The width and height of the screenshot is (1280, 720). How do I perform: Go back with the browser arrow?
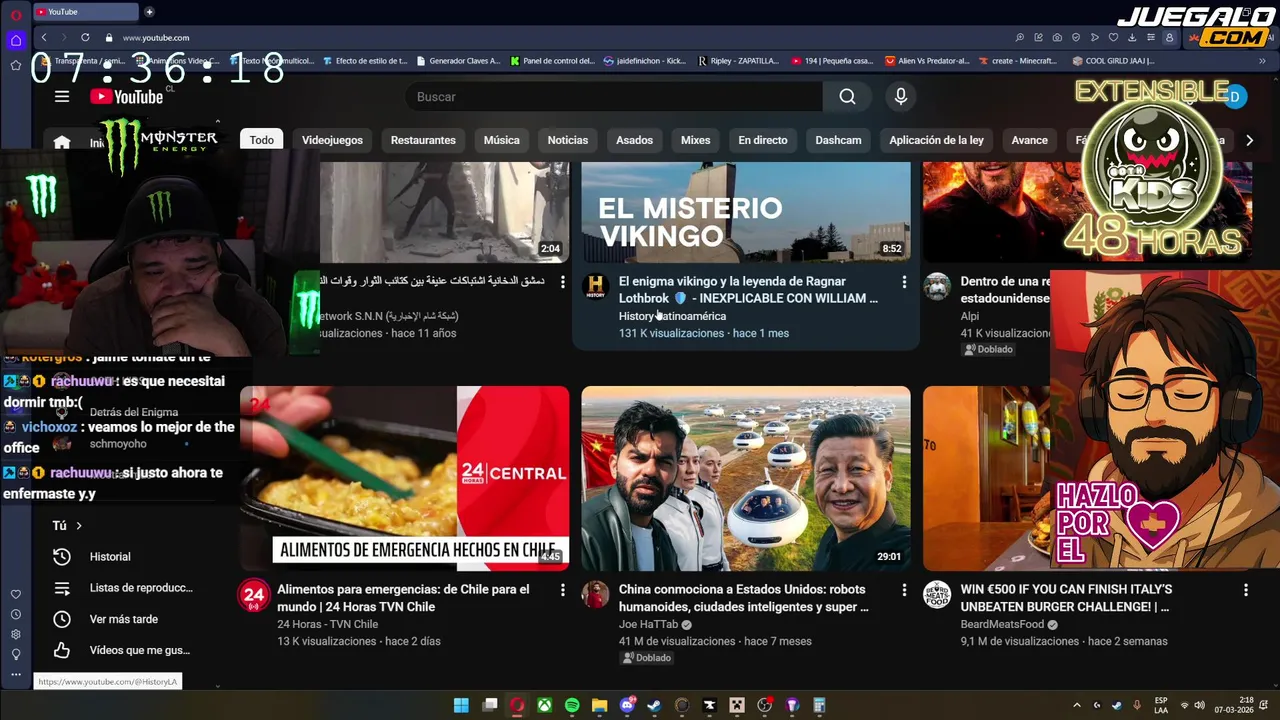(x=44, y=37)
